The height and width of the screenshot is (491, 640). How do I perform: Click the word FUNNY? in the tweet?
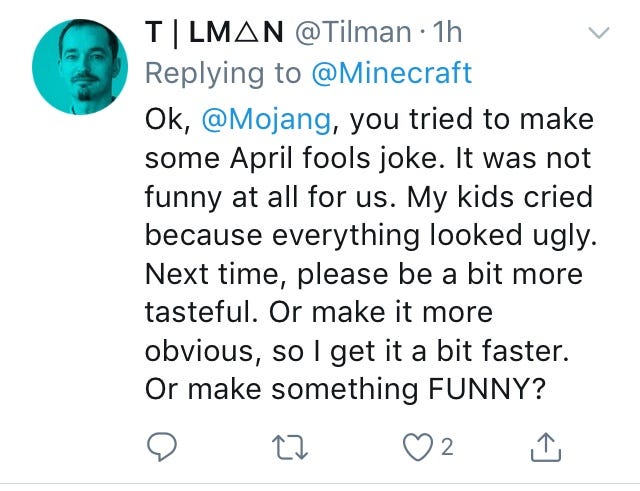[487, 389]
